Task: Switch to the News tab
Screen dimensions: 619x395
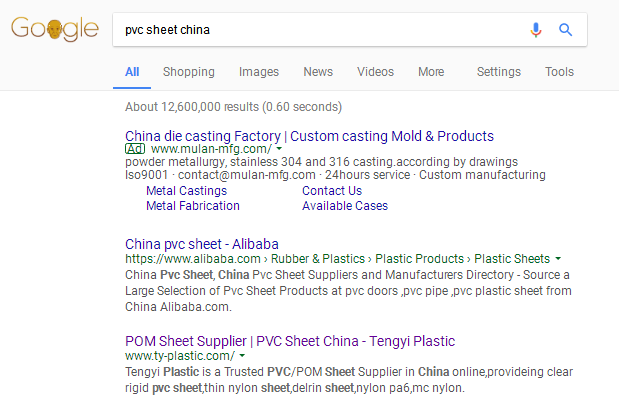Action: [318, 72]
